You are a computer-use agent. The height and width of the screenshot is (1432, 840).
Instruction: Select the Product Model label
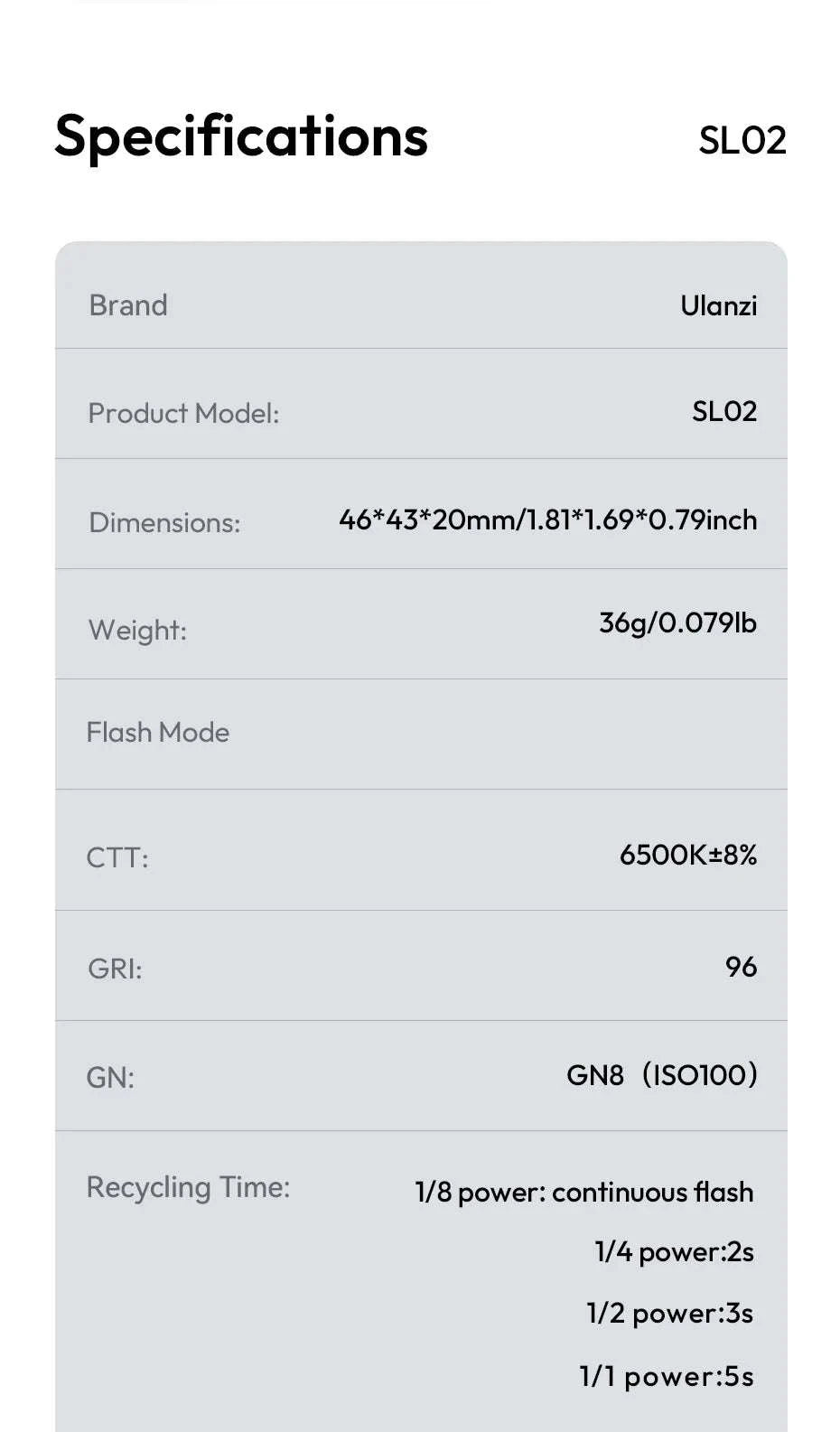[x=183, y=413]
